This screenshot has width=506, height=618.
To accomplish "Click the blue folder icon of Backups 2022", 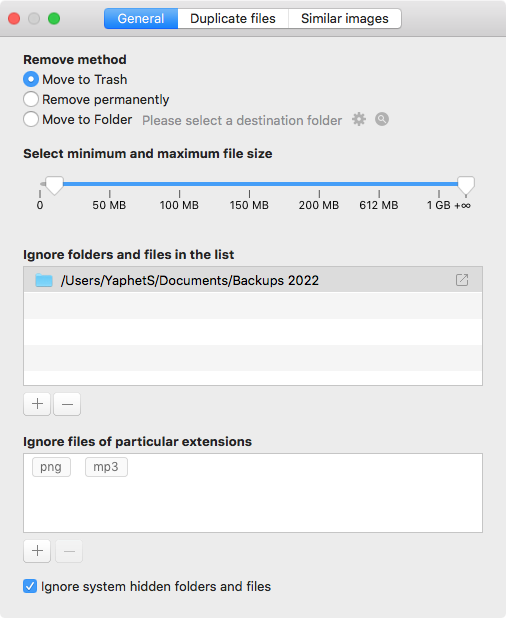I will tap(44, 280).
